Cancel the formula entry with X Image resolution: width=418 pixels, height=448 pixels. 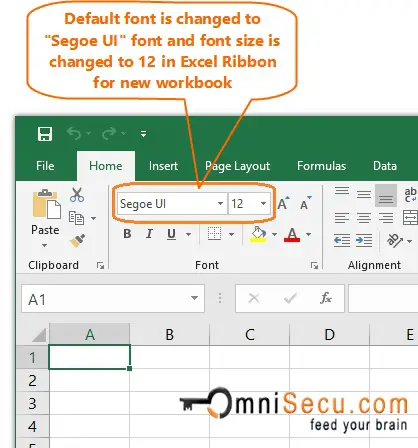coord(254,298)
